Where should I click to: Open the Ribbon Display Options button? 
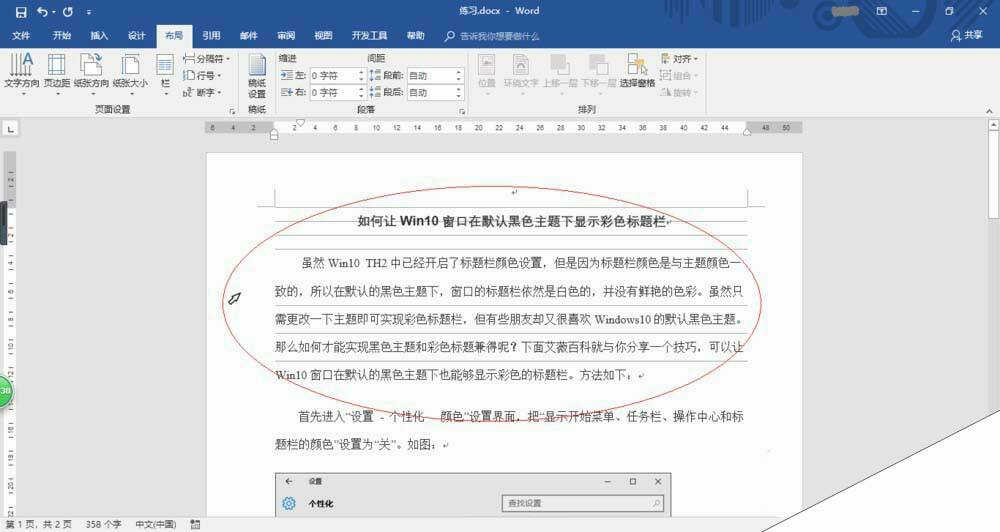(x=882, y=11)
